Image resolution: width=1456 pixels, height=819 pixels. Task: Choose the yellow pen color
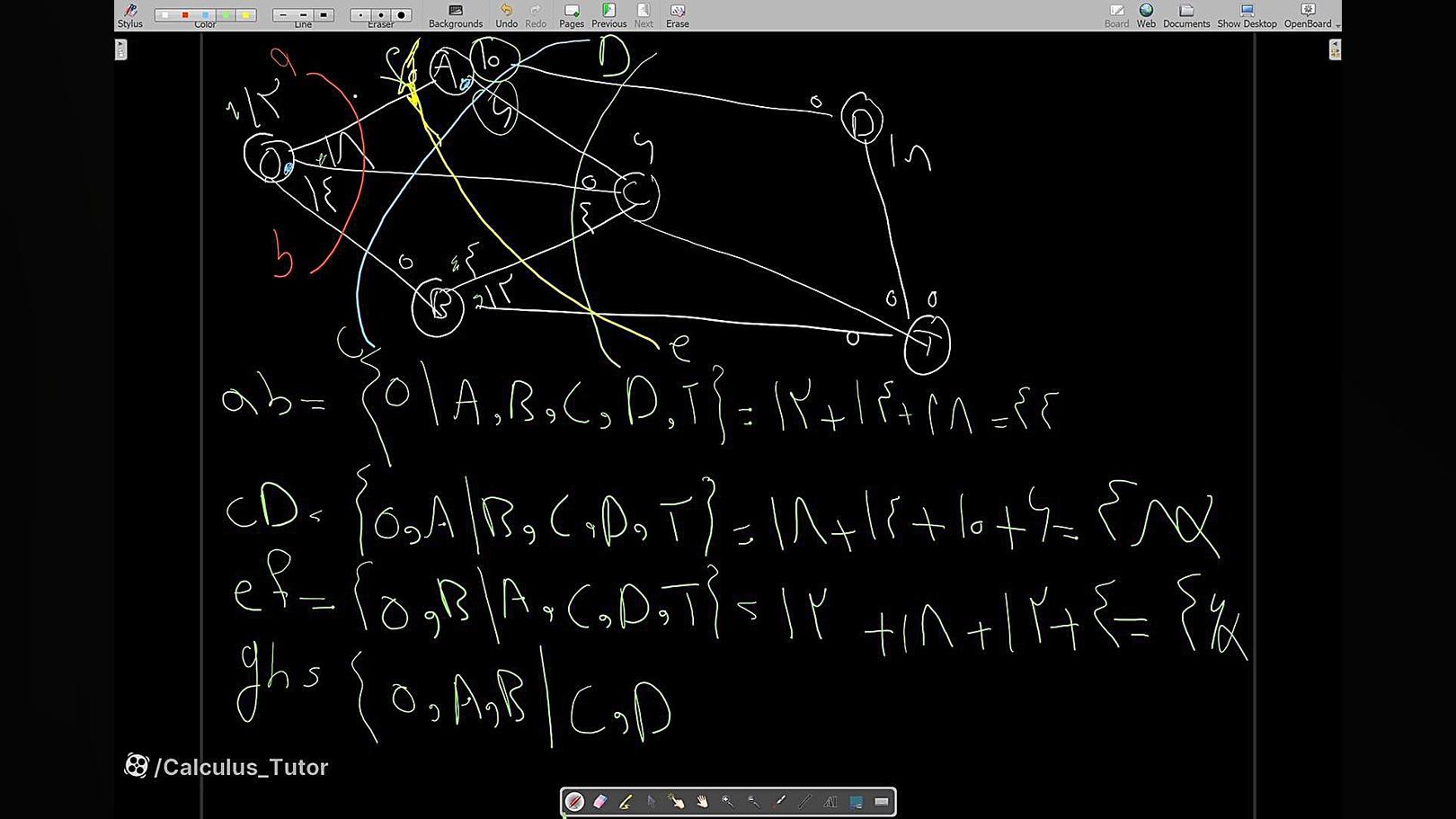coord(246,14)
